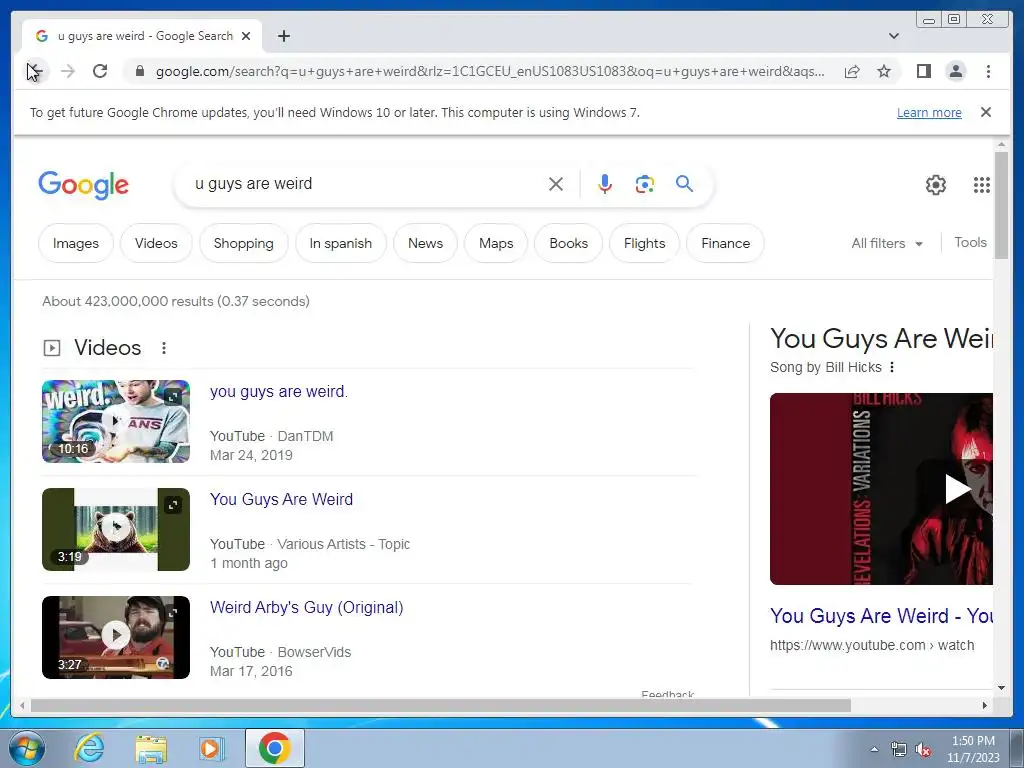Viewport: 1024px width, 768px height.
Task: Select the Images filter chip
Action: point(76,243)
